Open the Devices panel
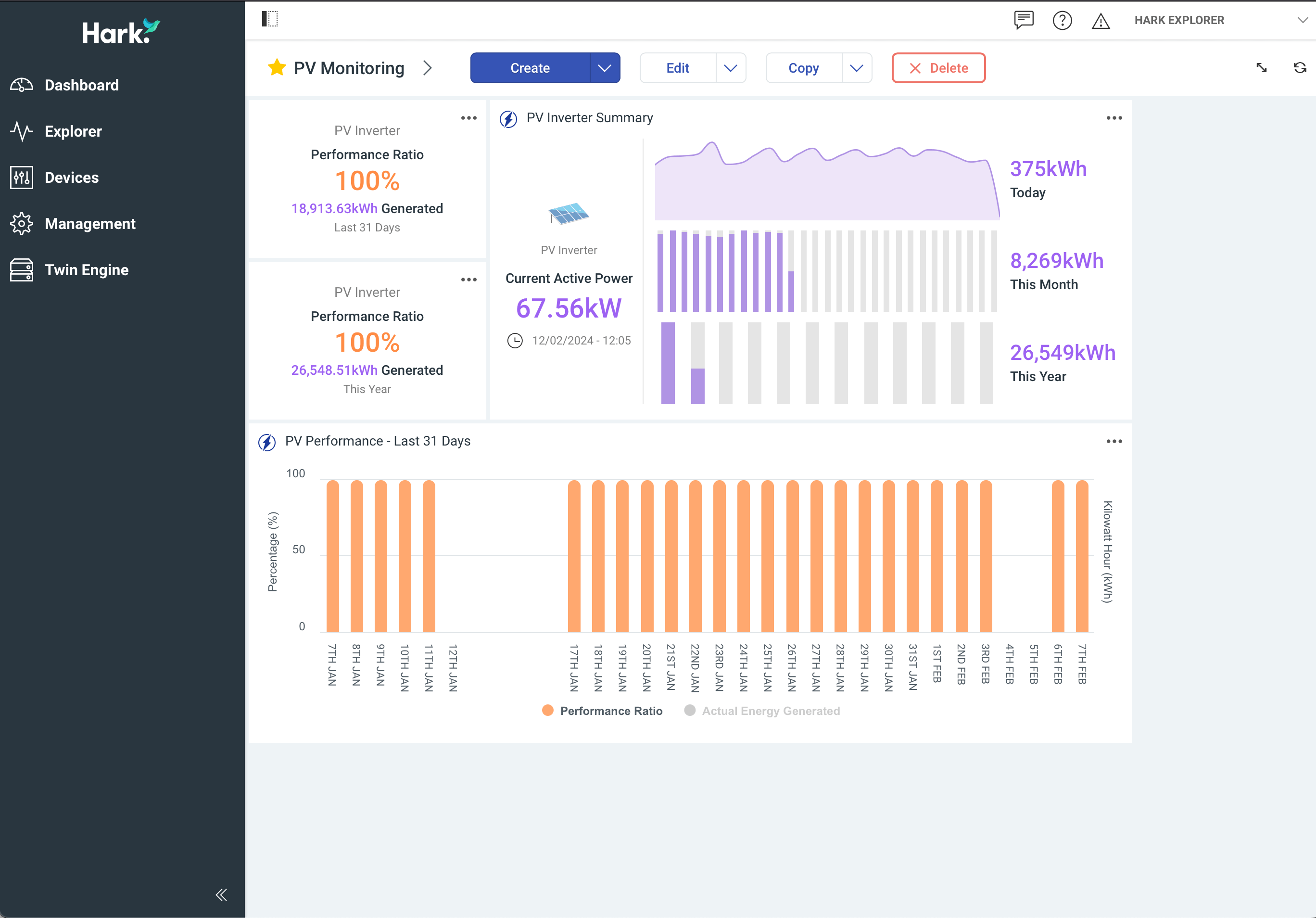This screenshot has height=918, width=1316. pos(71,177)
